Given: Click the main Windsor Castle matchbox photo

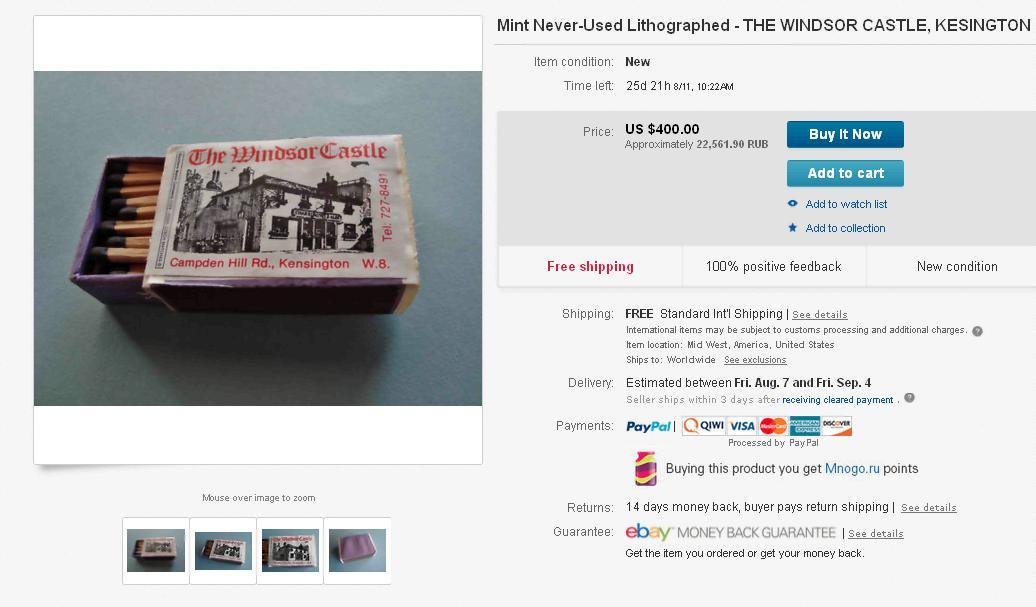Looking at the screenshot, I should 258,238.
